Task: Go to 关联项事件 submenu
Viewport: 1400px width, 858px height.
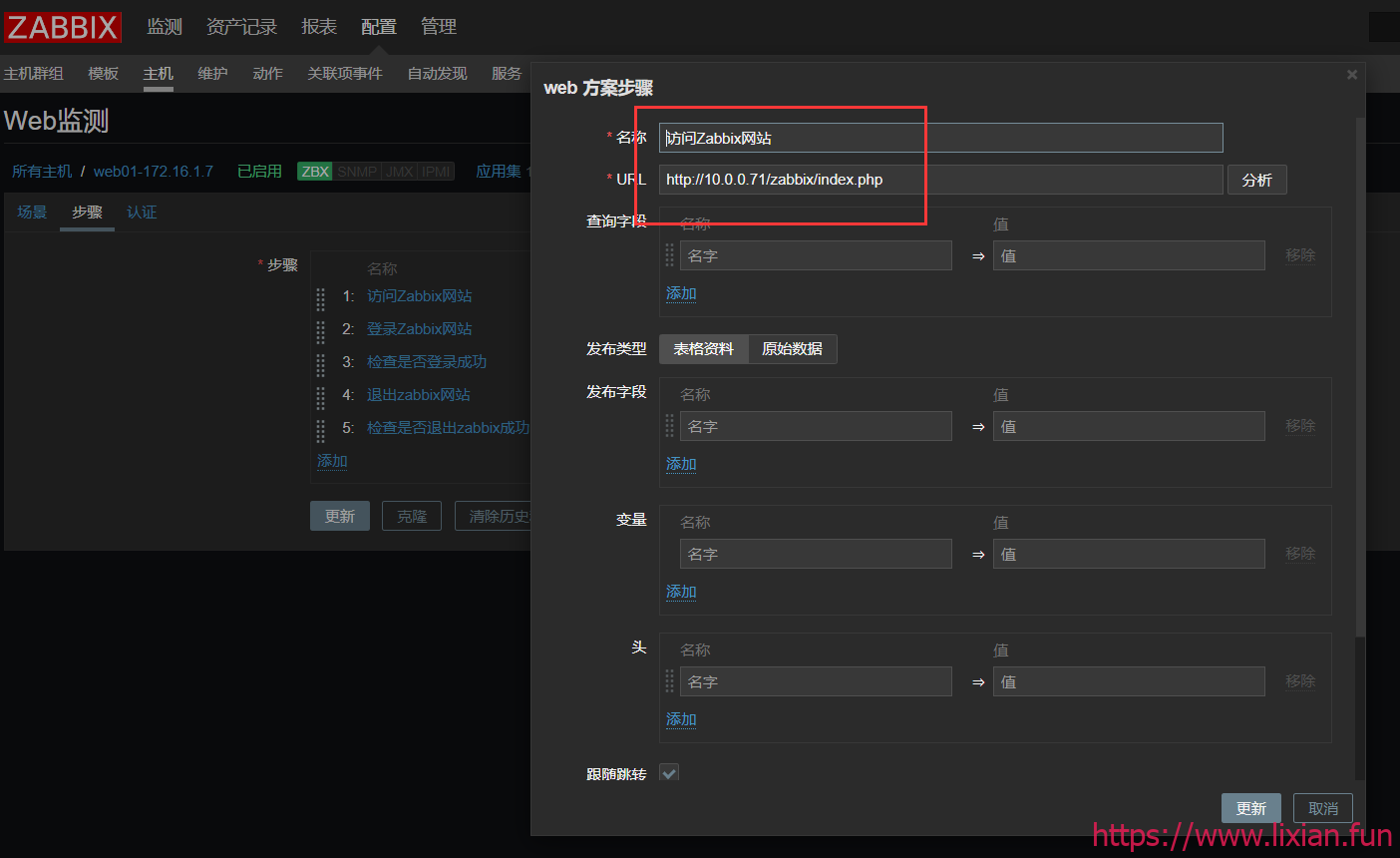Action: [x=345, y=73]
